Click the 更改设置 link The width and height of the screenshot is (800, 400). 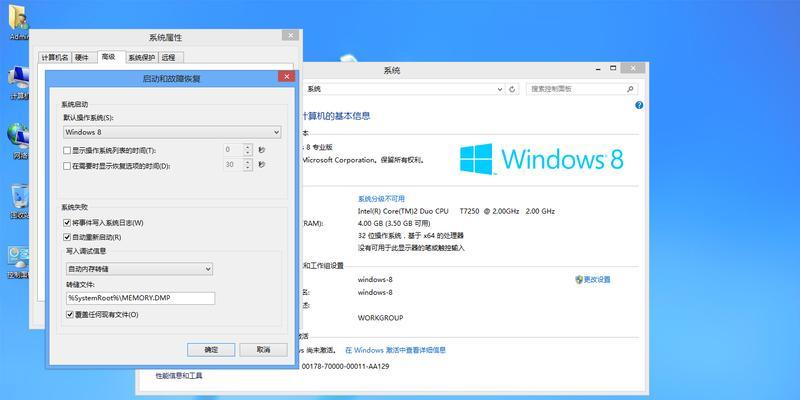(x=597, y=280)
